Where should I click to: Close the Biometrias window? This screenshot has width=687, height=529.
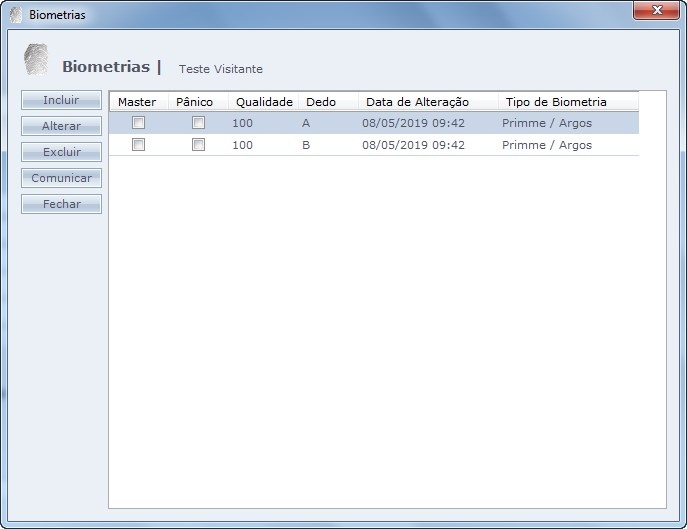pos(656,10)
